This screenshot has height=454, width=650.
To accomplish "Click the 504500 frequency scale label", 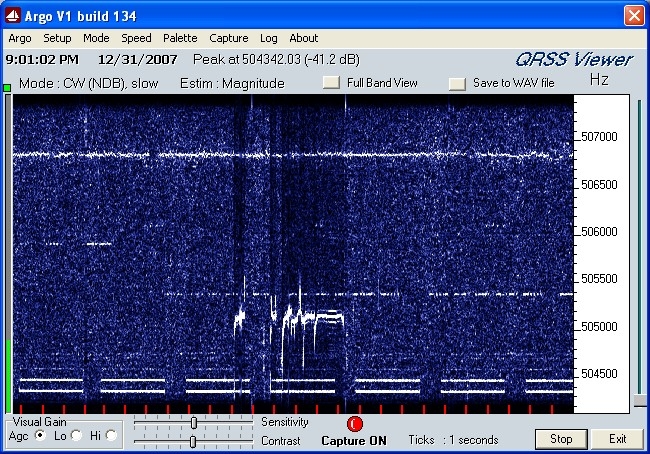I will click(x=599, y=374).
